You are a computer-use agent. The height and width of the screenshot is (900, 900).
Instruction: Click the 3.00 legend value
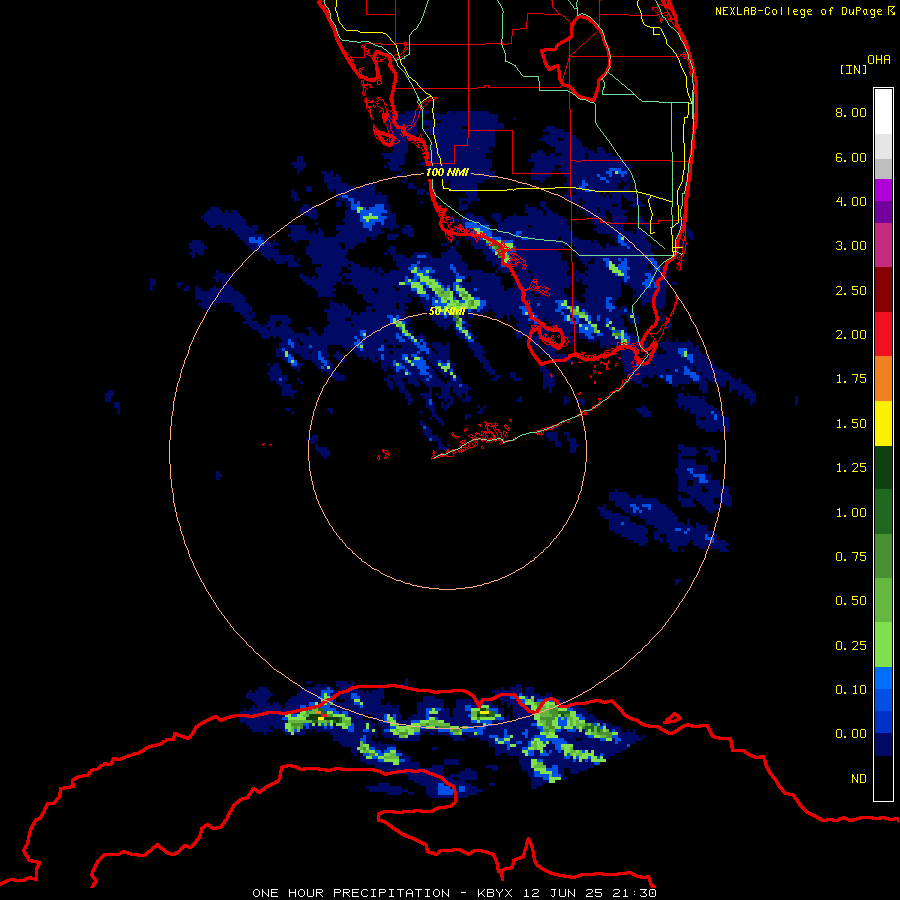pos(851,246)
